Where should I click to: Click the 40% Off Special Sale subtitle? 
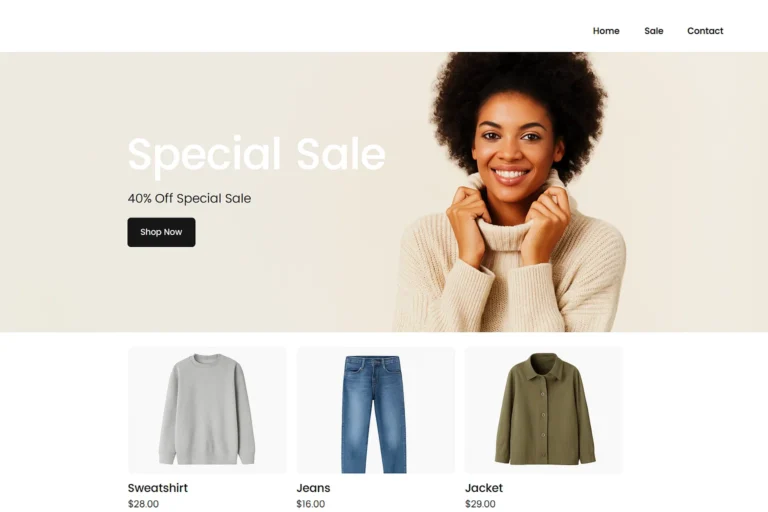pyautogui.click(x=189, y=198)
